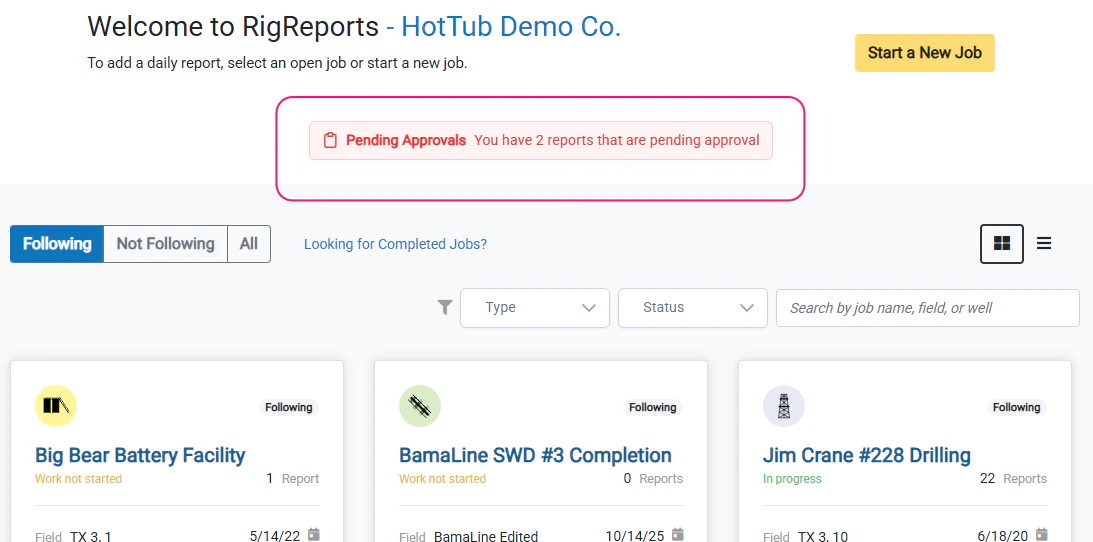Click the date 6/18/20

pos(1002,536)
